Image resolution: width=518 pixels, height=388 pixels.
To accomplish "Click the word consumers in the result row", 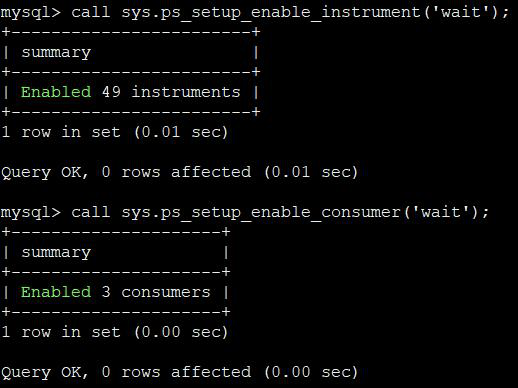I will click(x=166, y=292).
